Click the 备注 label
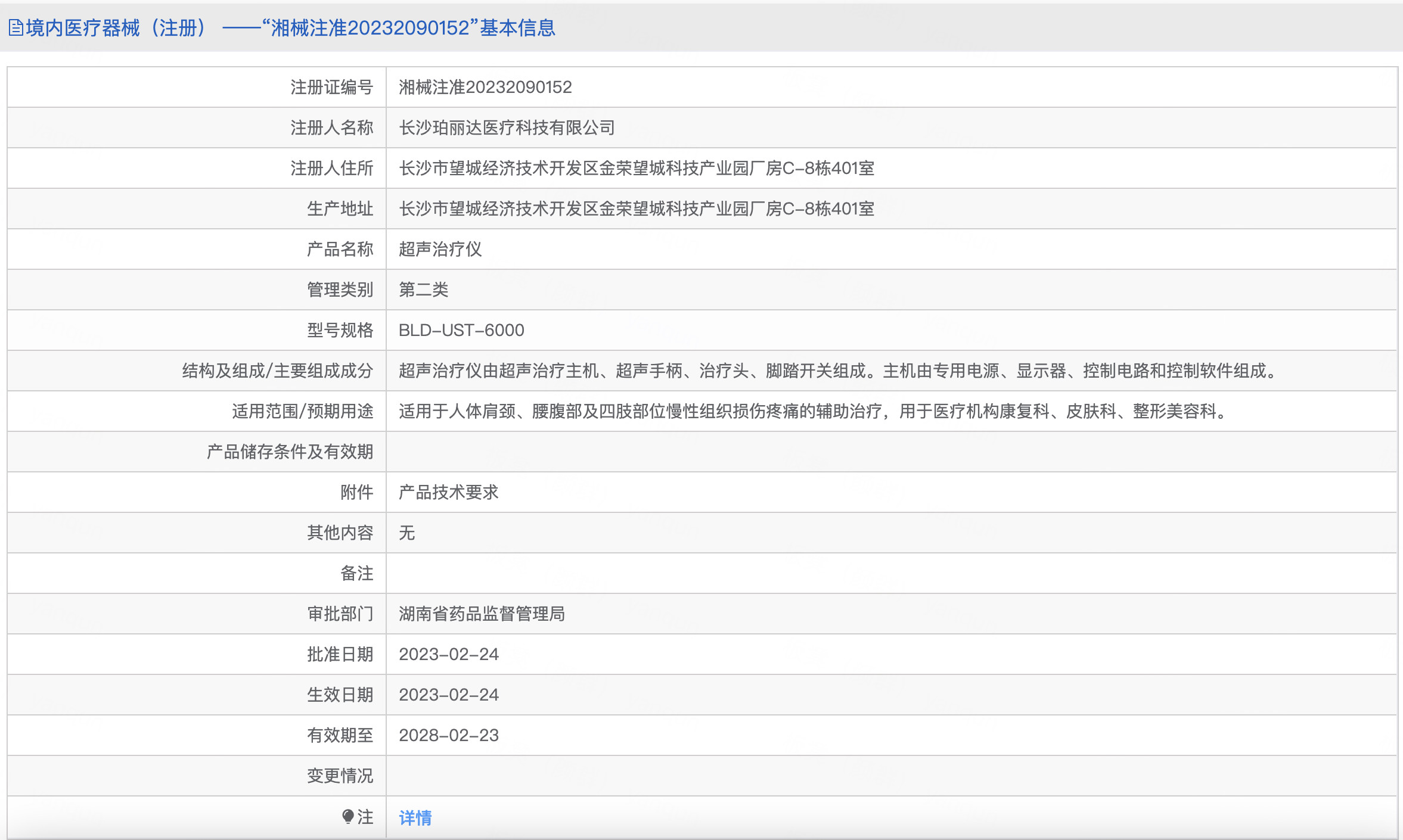The width and height of the screenshot is (1403, 840). (x=357, y=573)
